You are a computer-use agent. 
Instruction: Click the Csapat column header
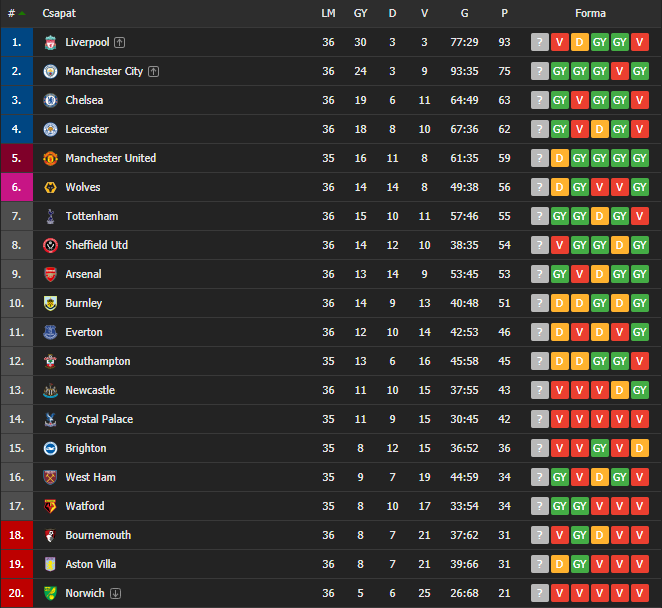click(59, 14)
